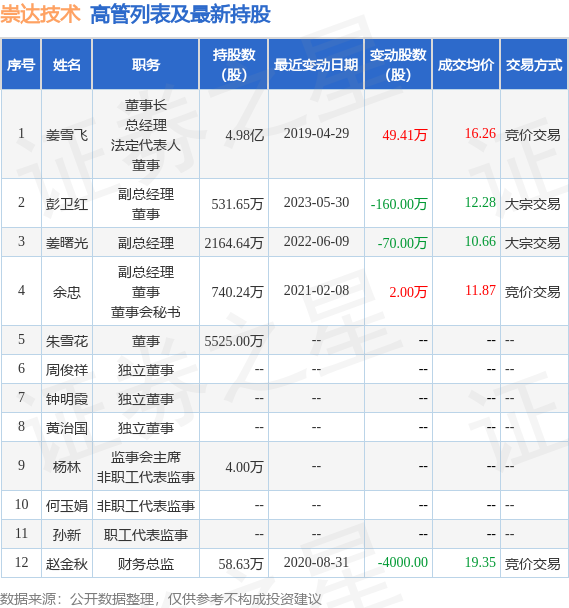The height and width of the screenshot is (608, 569).
Task: Click 竞价交易 in 赵金秋 row
Action: 532,564
